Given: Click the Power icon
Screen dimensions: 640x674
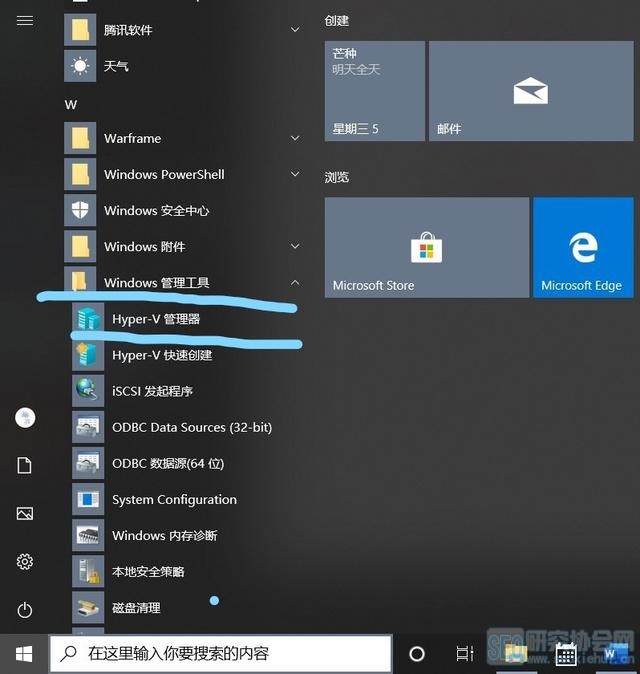Looking at the screenshot, I should tap(24, 610).
